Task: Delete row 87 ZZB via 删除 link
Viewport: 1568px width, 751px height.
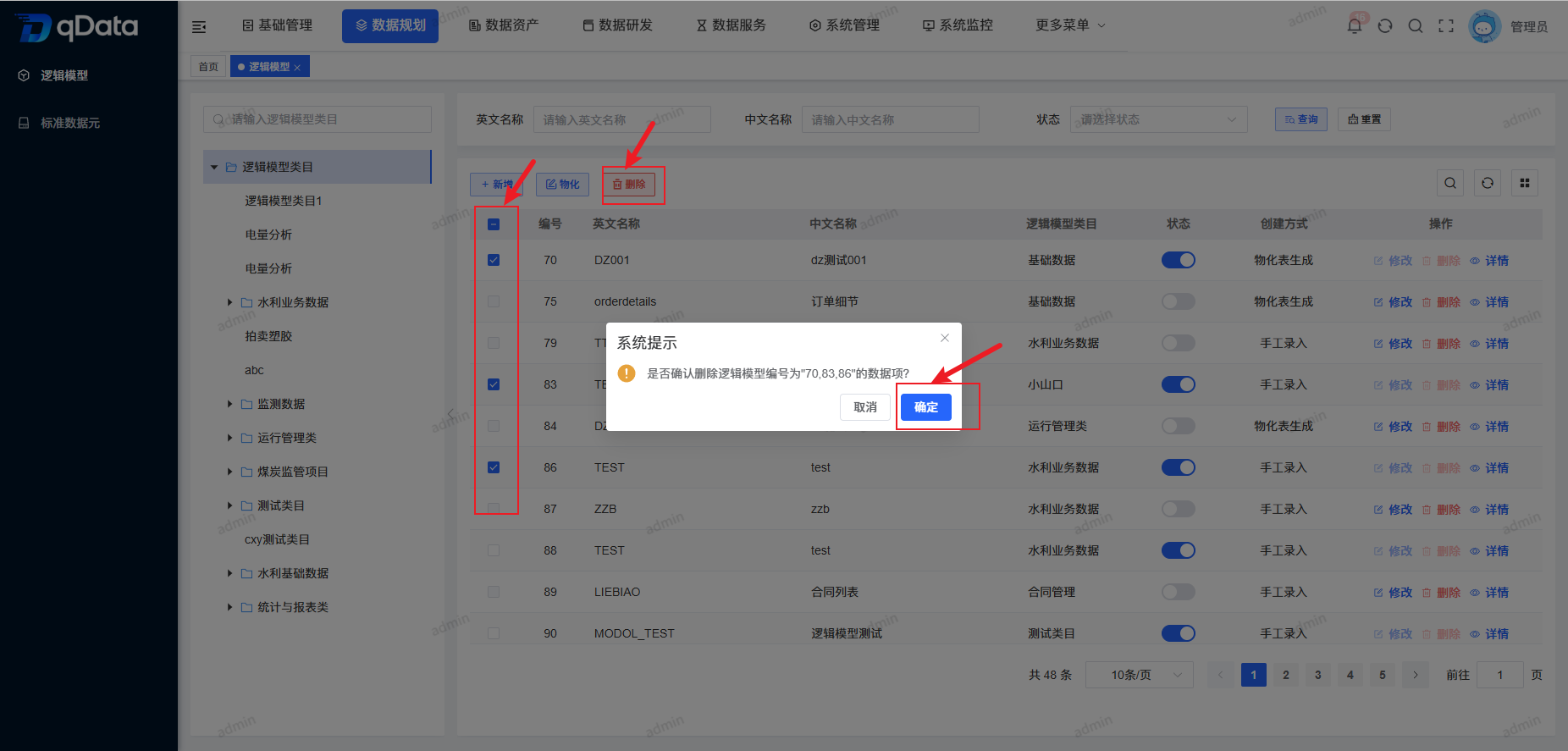Action: pos(1441,510)
